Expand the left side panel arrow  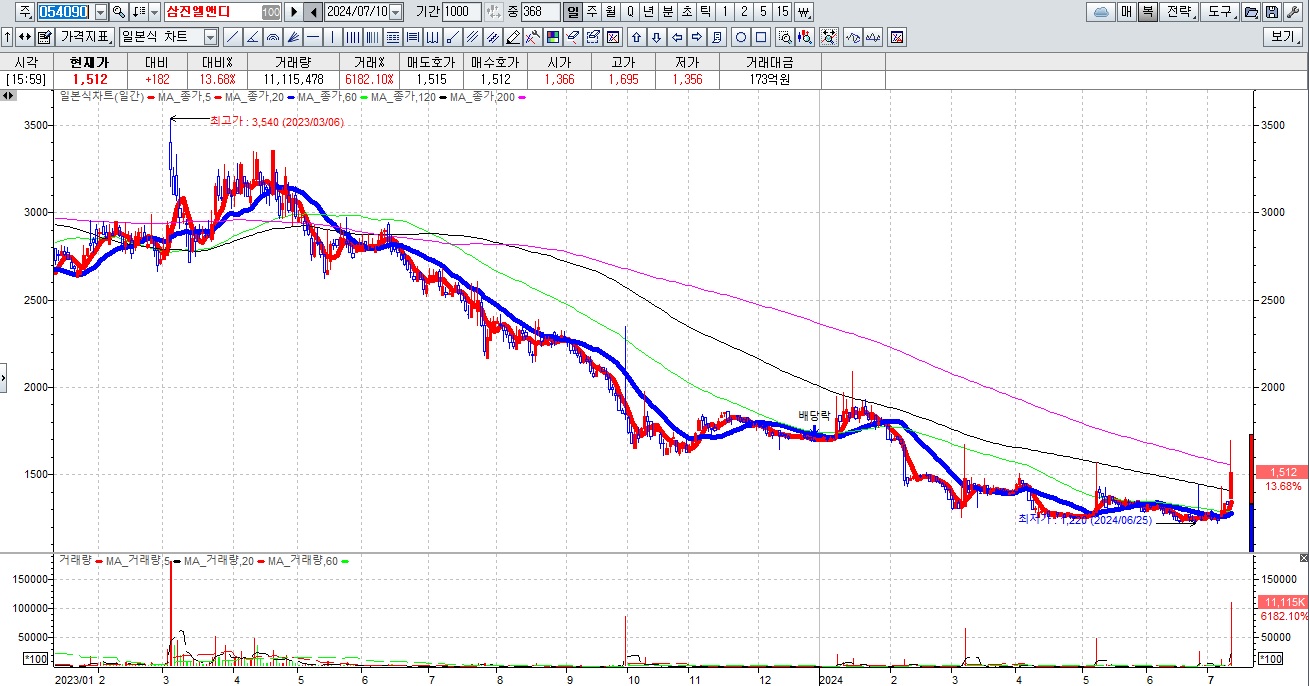4,378
